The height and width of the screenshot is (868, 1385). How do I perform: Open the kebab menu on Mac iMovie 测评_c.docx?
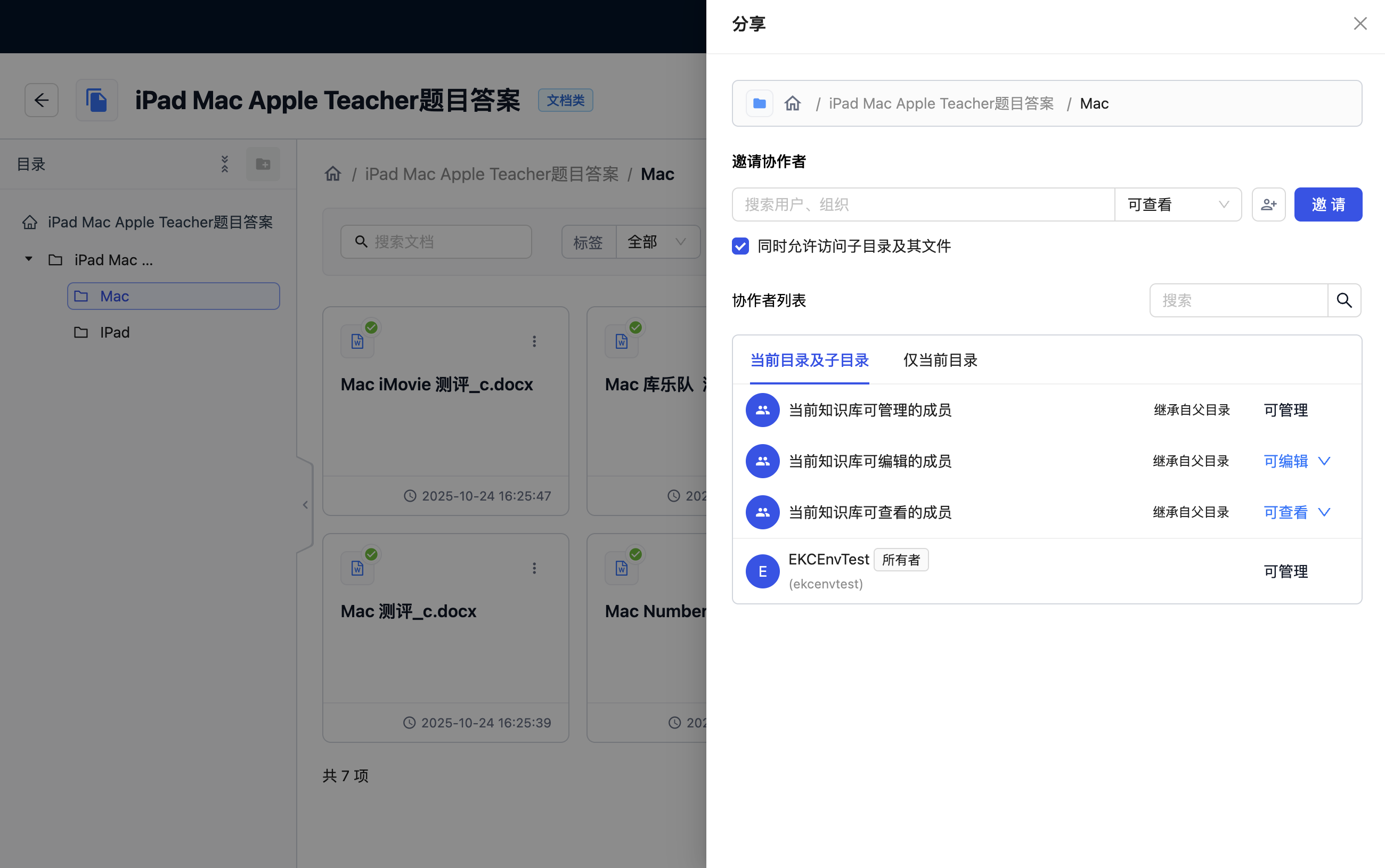point(534,341)
